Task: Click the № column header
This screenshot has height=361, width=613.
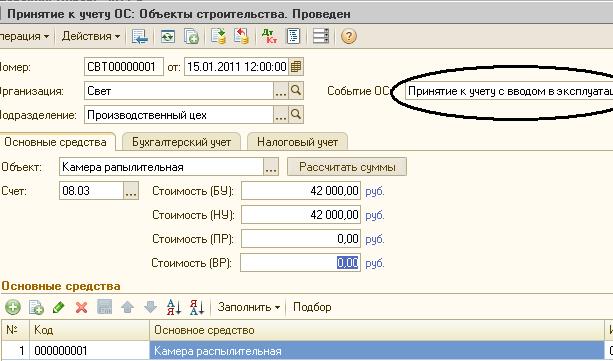Action: point(15,330)
